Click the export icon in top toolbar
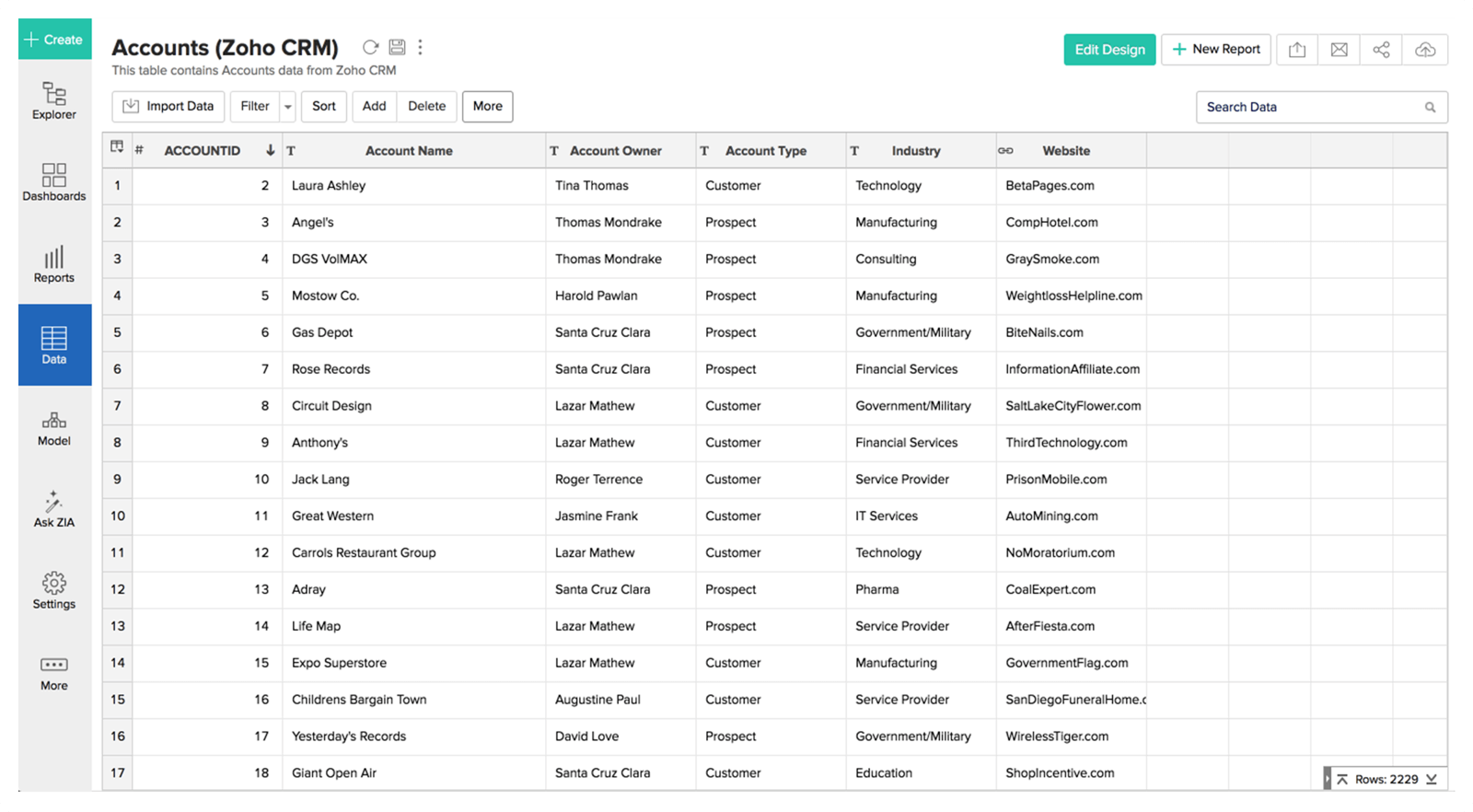 click(x=1297, y=50)
